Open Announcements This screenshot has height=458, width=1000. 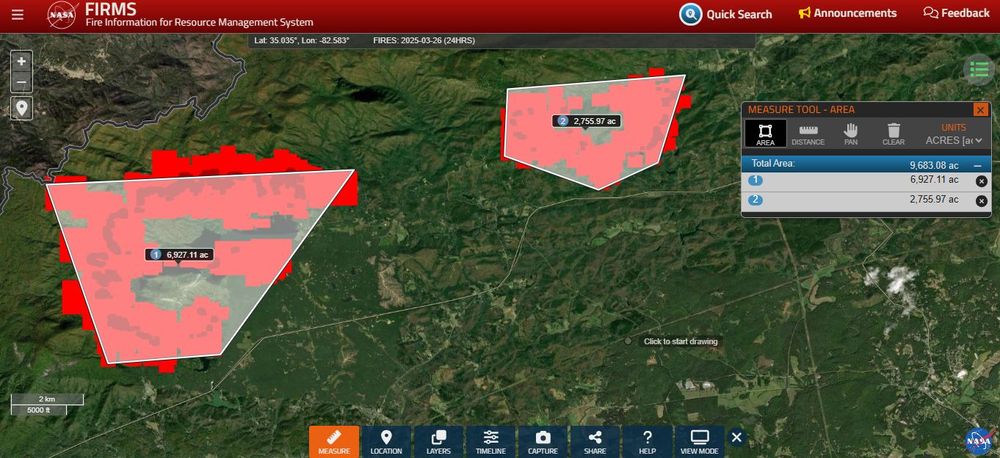tap(848, 13)
